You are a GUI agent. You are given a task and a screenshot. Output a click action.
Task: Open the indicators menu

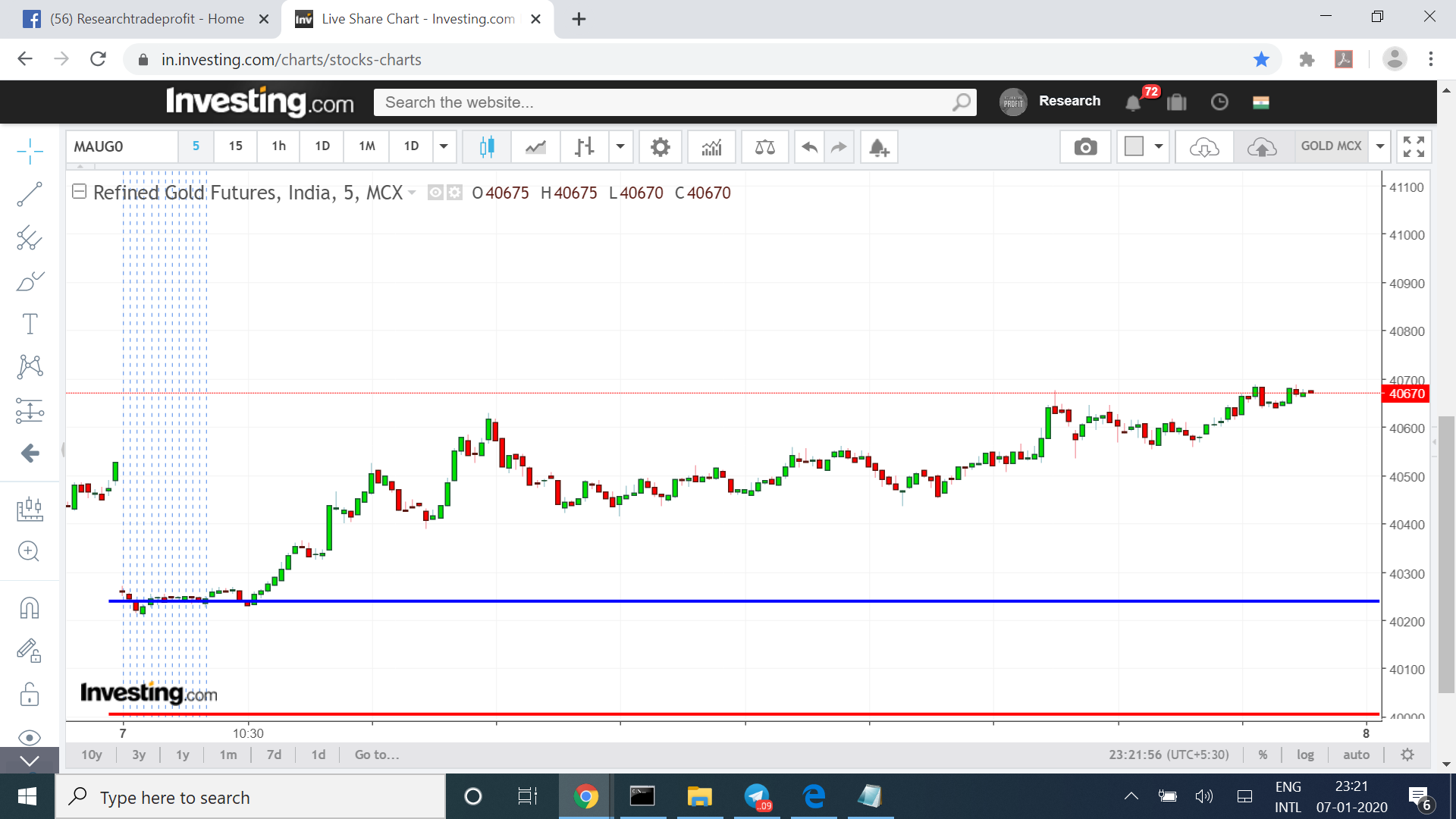[x=711, y=146]
